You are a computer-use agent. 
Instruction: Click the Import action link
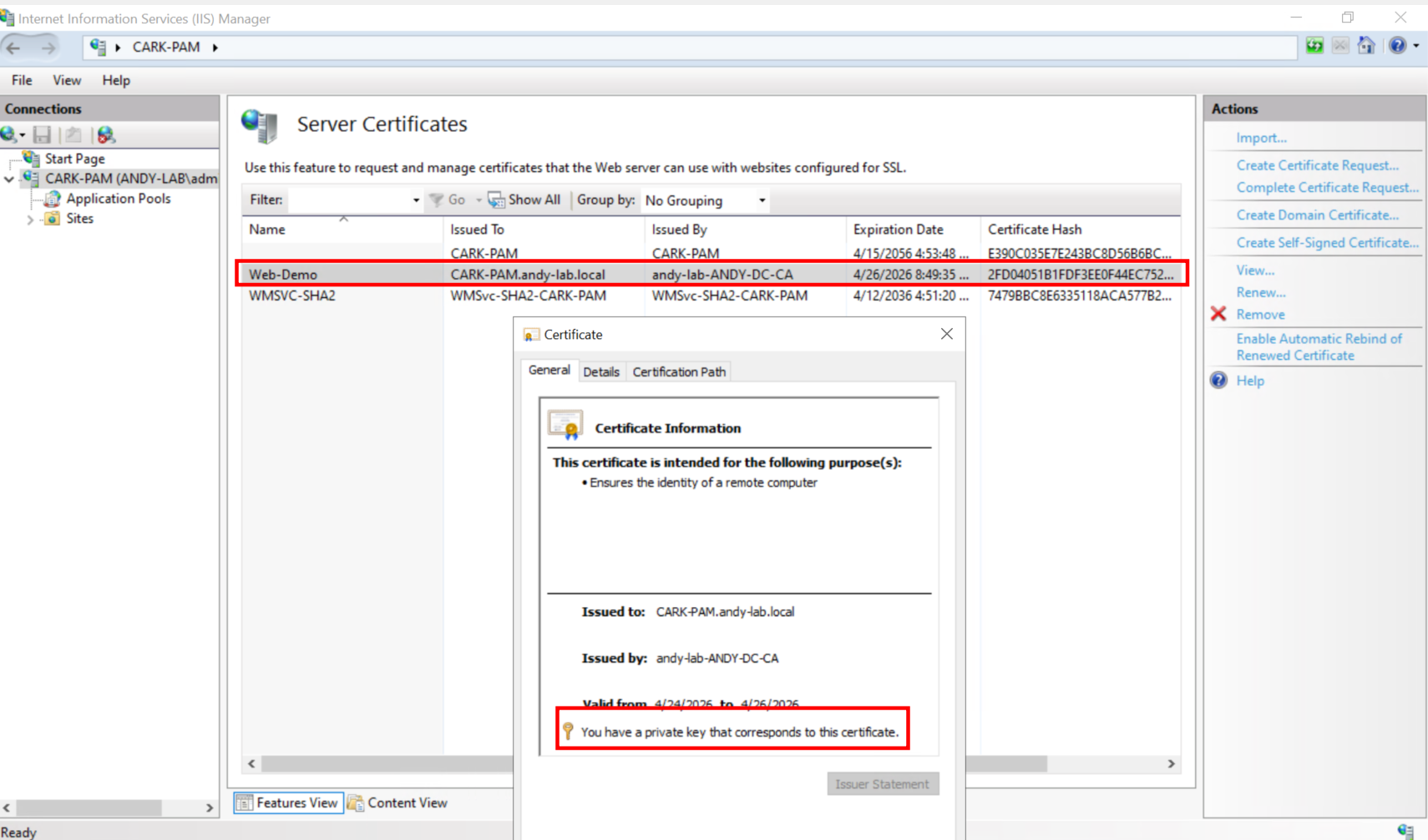tap(1261, 138)
